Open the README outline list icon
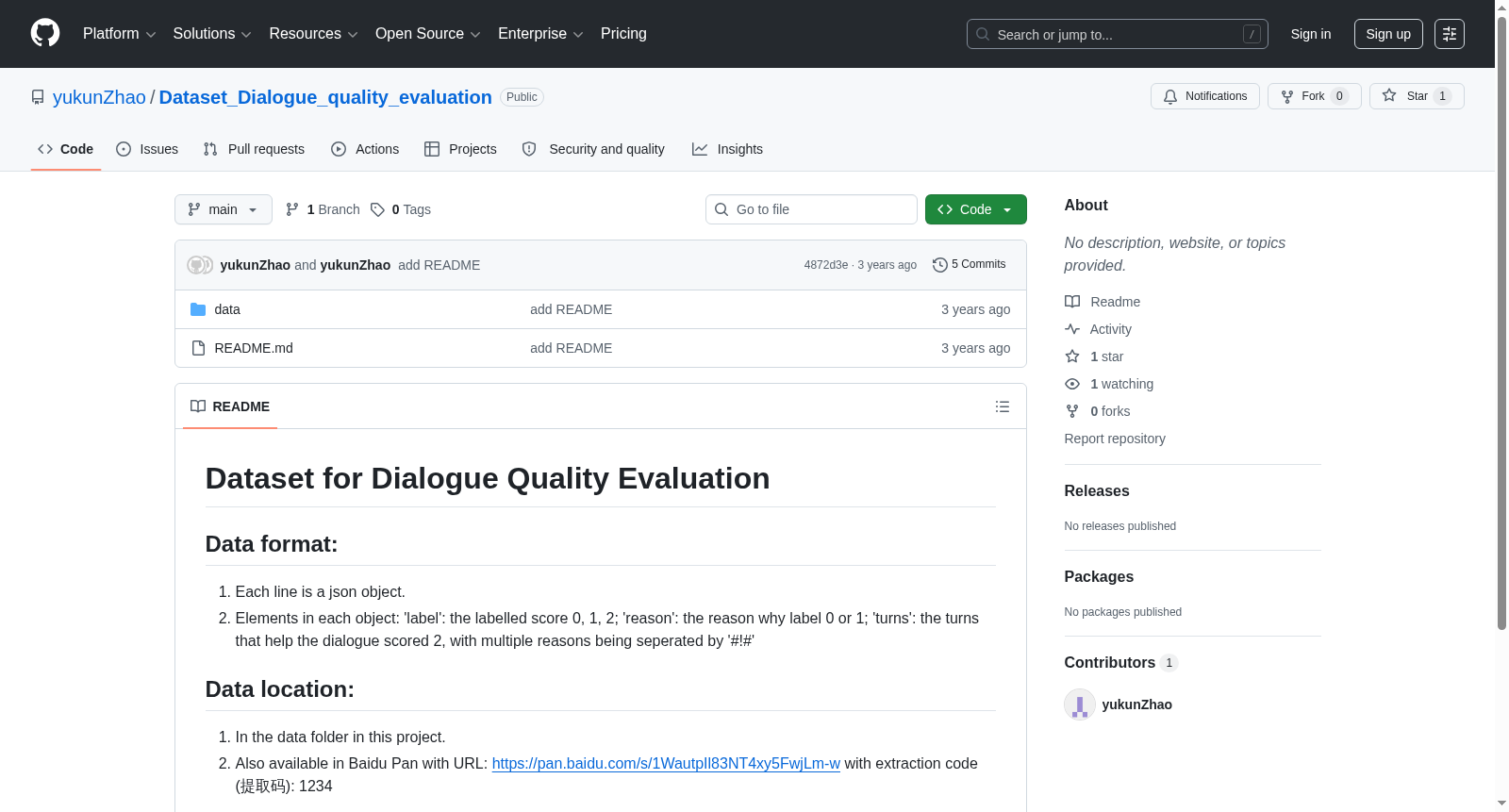 [1002, 406]
